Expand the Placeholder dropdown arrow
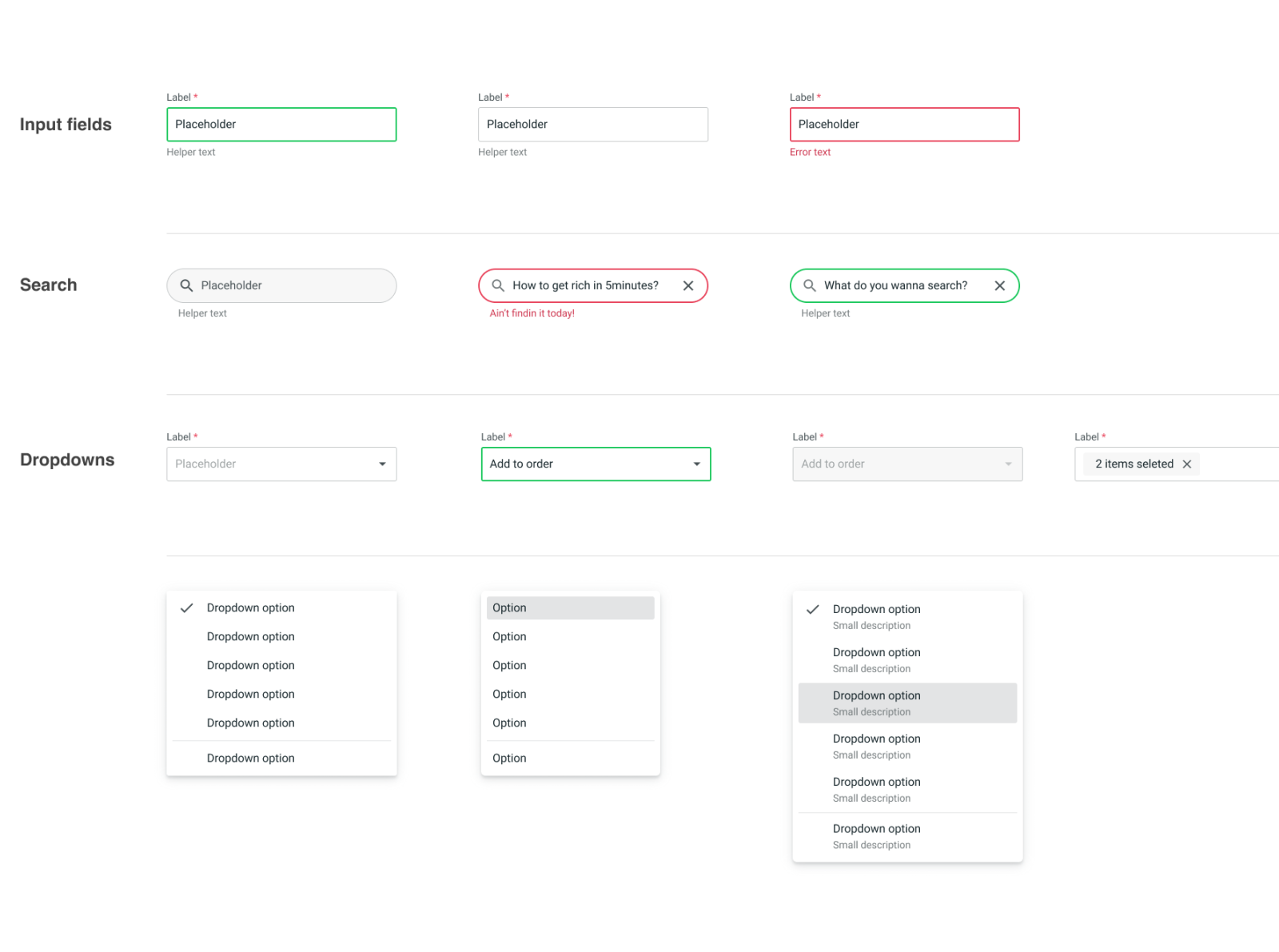 [381, 464]
